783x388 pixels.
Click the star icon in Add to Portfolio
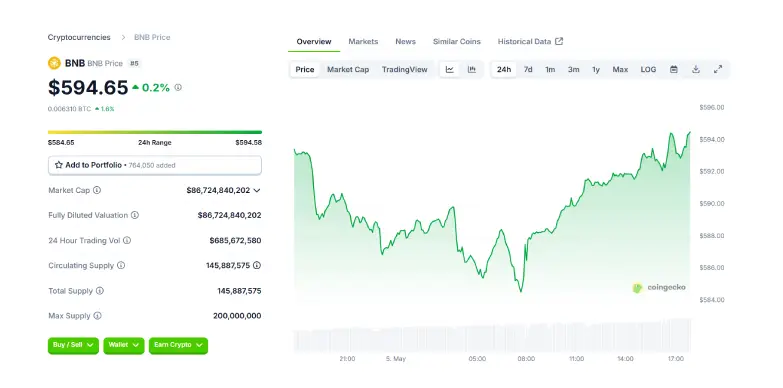point(58,165)
